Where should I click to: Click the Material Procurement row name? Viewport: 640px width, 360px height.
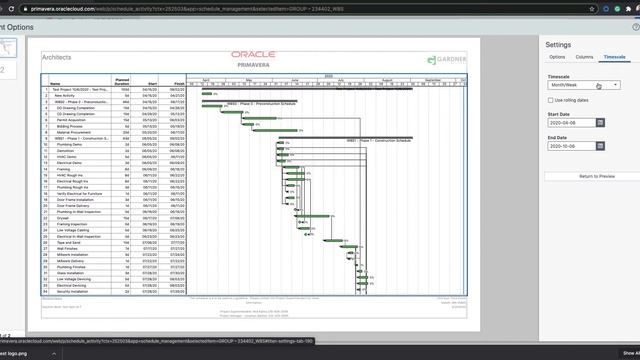[73, 132]
